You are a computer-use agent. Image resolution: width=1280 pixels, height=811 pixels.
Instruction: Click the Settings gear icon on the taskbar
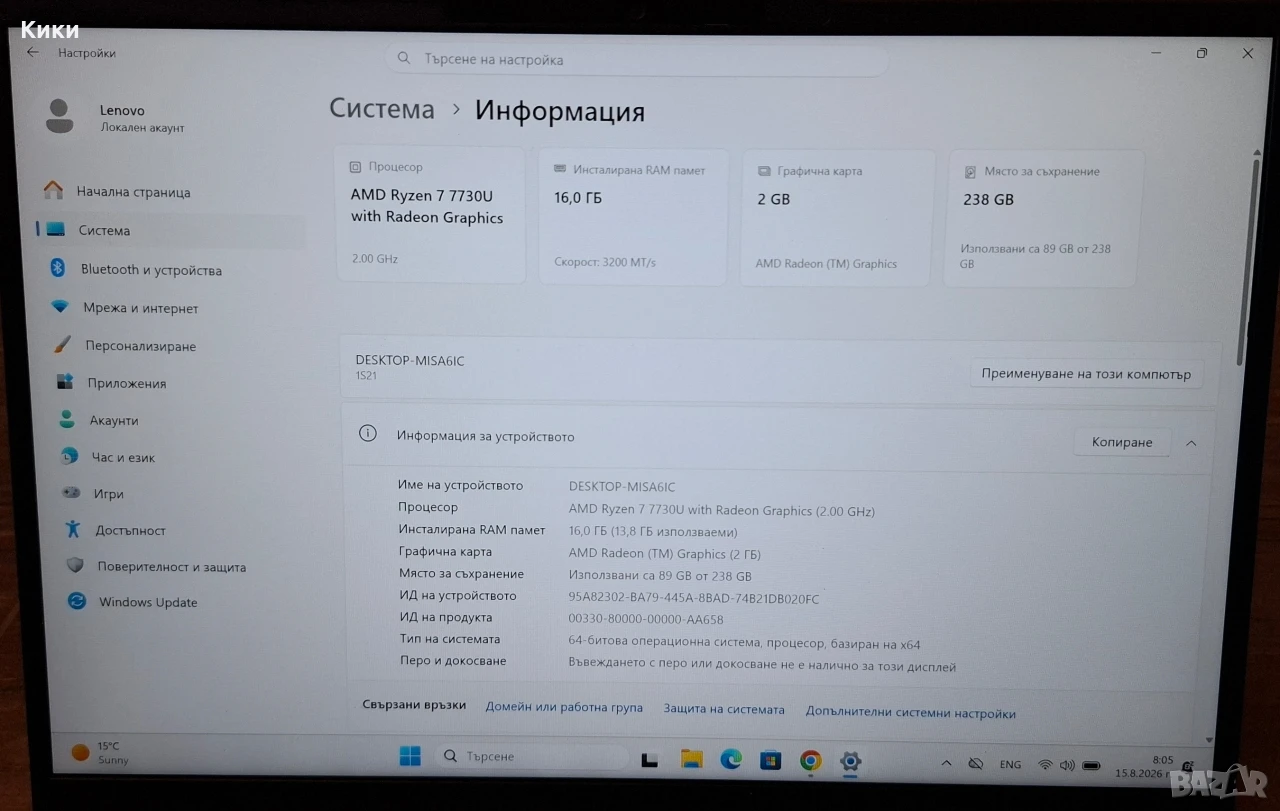(850, 762)
